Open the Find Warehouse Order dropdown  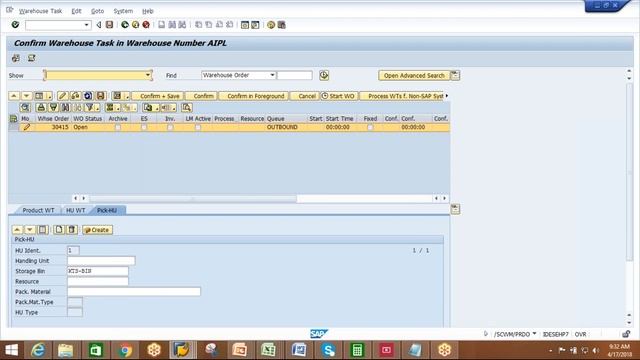[272, 75]
